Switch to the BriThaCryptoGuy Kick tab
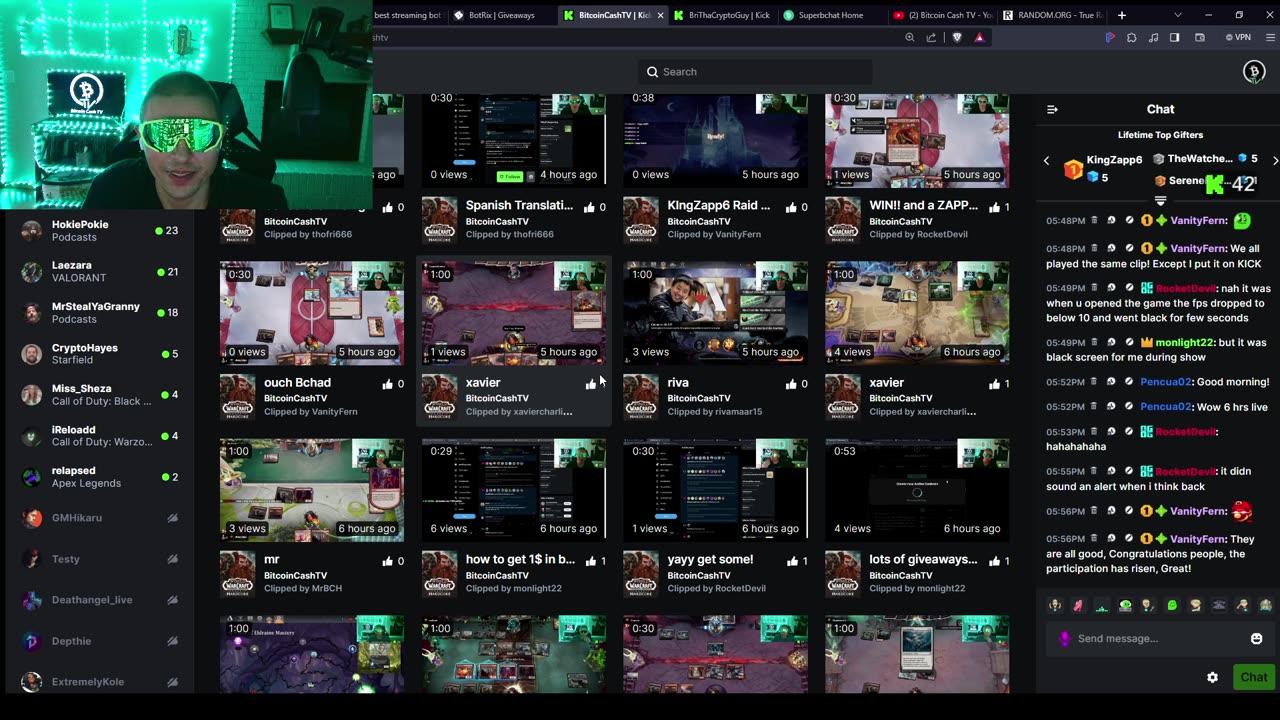Viewport: 1280px width, 720px height. point(722,15)
